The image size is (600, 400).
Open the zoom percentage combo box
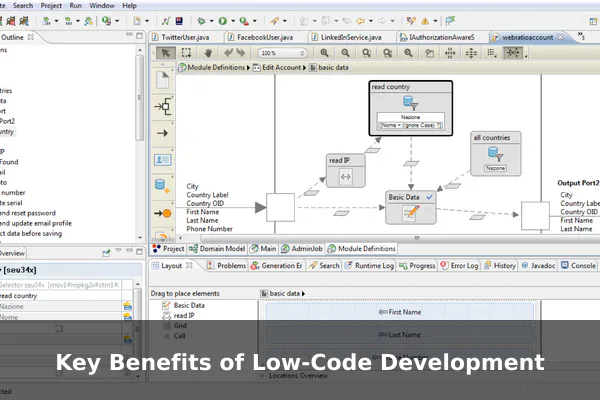[x=282, y=53]
